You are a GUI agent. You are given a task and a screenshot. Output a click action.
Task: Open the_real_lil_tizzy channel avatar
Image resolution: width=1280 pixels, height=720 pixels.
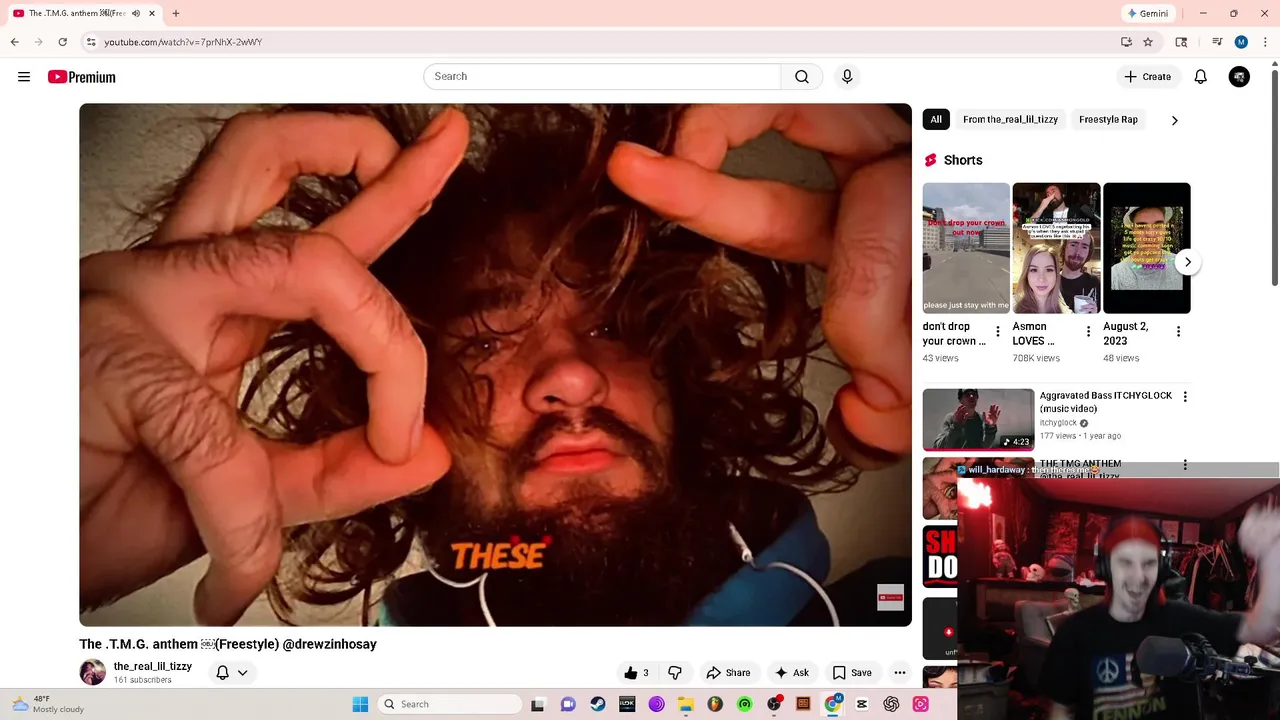point(93,673)
